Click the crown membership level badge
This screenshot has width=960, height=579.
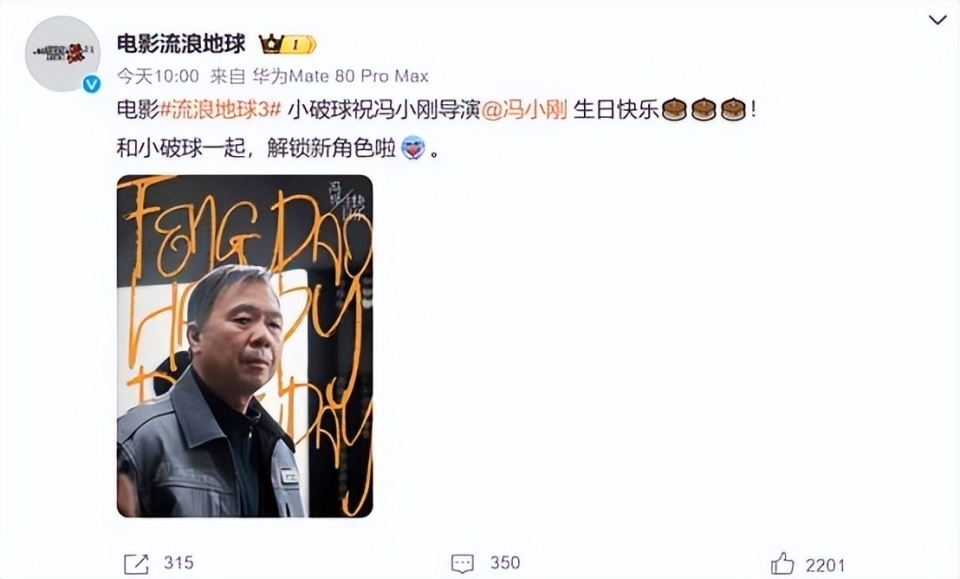coord(288,45)
